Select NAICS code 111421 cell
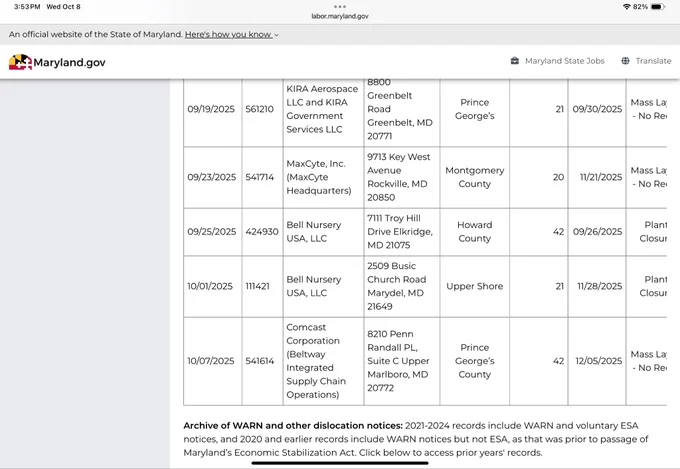680x469 pixels. pos(262,286)
